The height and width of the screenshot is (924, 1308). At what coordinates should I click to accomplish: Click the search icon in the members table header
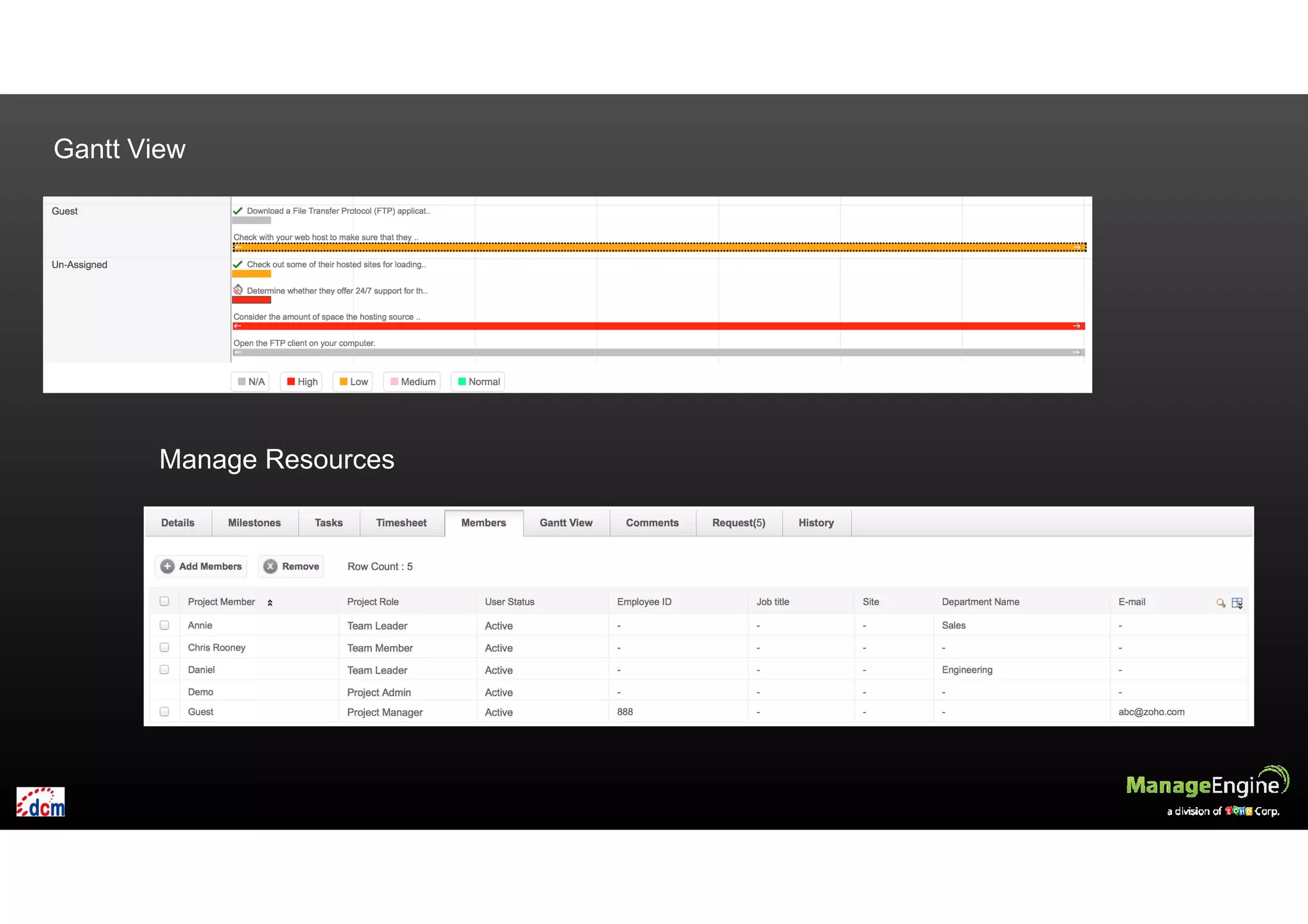pos(1221,603)
